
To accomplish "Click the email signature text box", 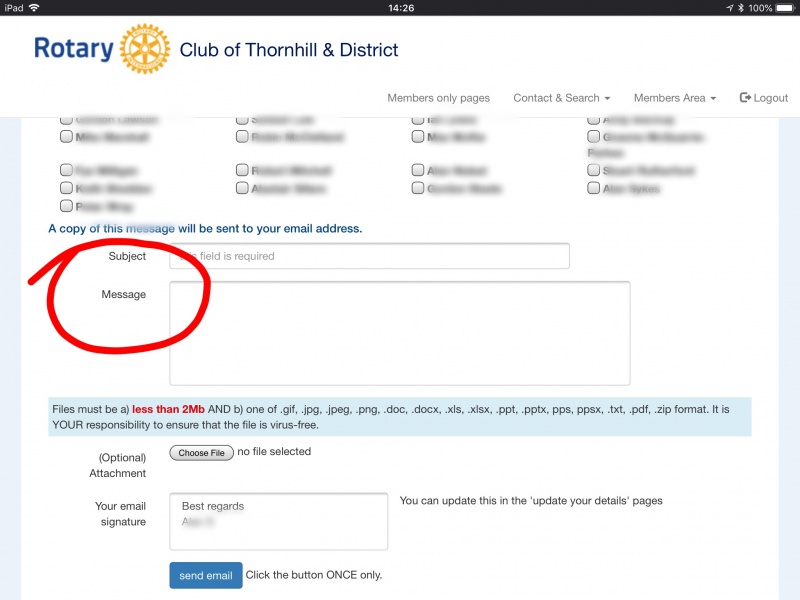I will click(x=279, y=521).
